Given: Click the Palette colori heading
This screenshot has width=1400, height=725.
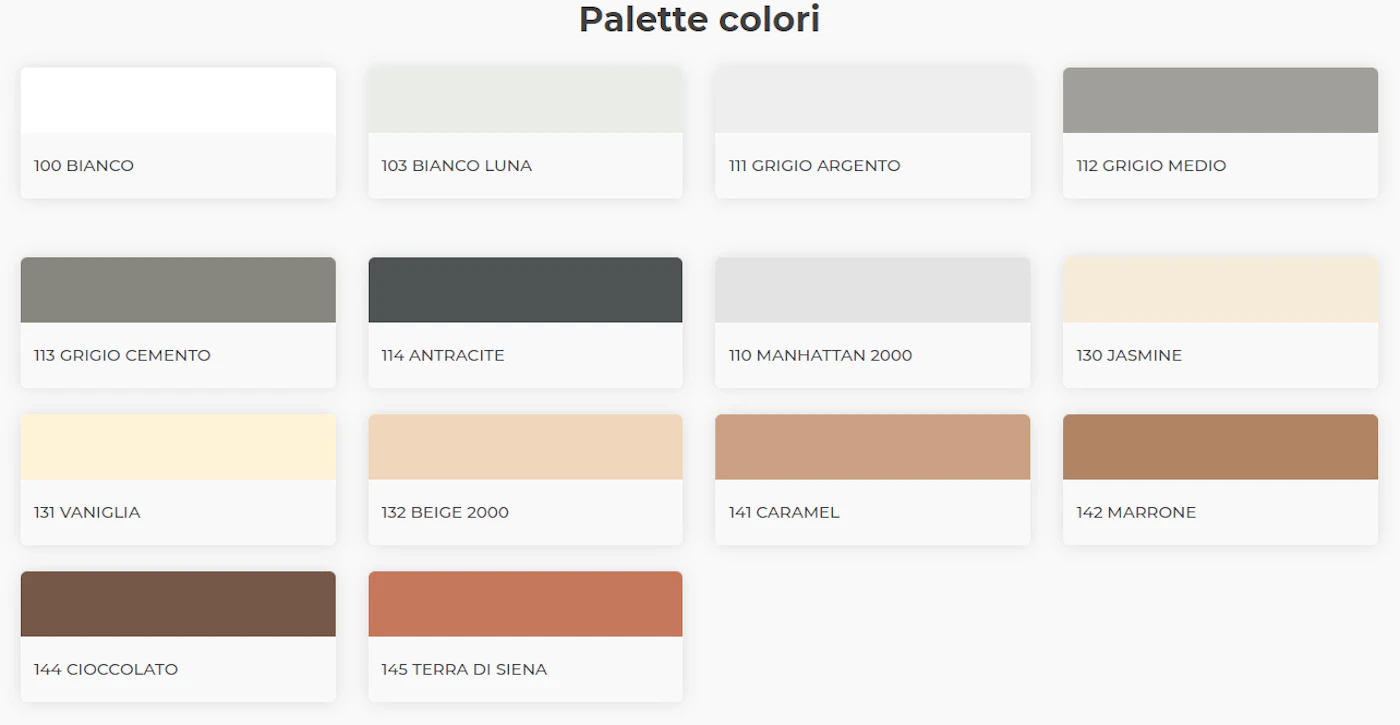Looking at the screenshot, I should [700, 19].
